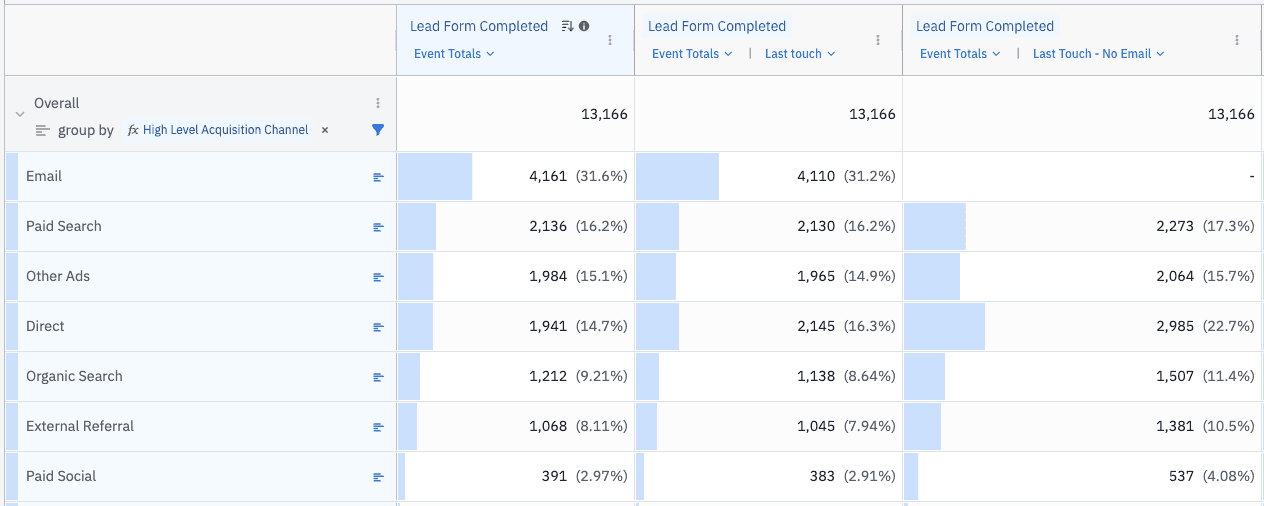Click the breakdown icon on the Paid Social row
Viewport: 1264px width, 506px height.
tap(378, 477)
